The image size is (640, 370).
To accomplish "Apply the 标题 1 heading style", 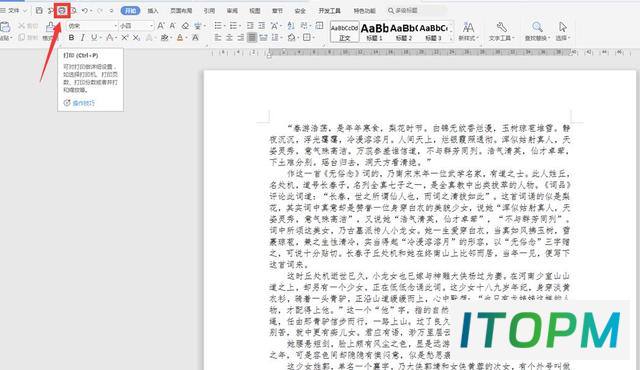I will pos(375,31).
